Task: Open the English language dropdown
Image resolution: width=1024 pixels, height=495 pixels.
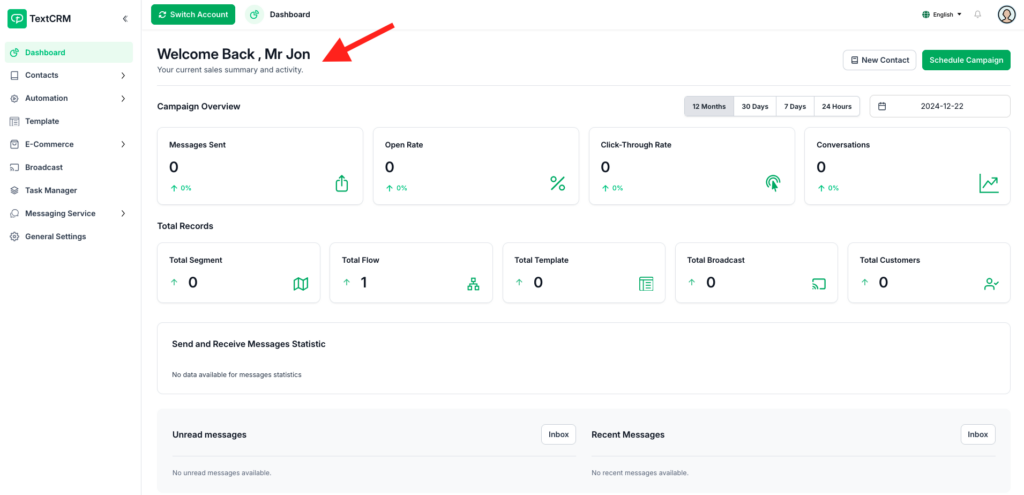Action: (x=941, y=14)
